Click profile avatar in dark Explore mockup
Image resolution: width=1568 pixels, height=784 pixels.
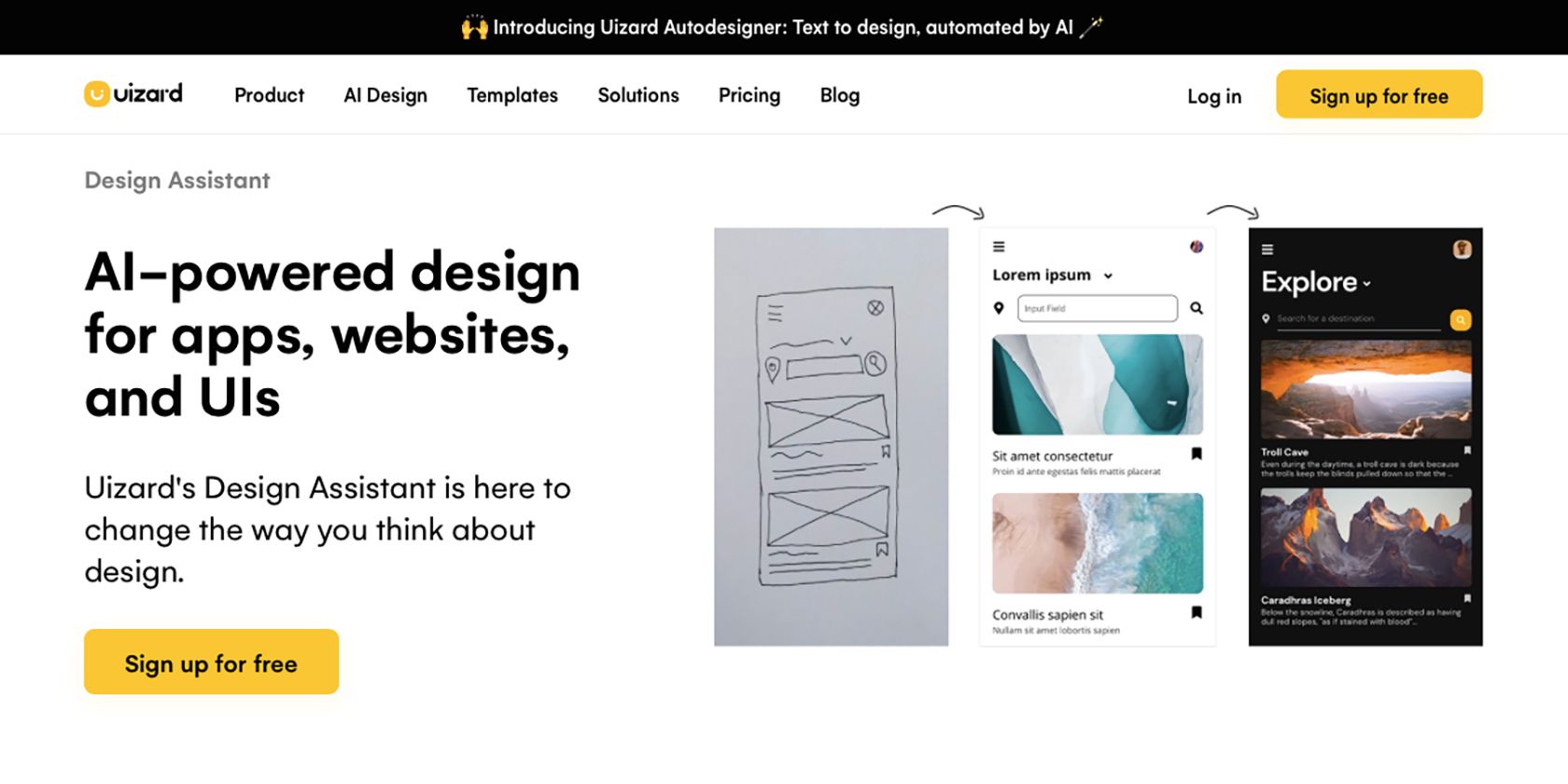coord(1463,249)
